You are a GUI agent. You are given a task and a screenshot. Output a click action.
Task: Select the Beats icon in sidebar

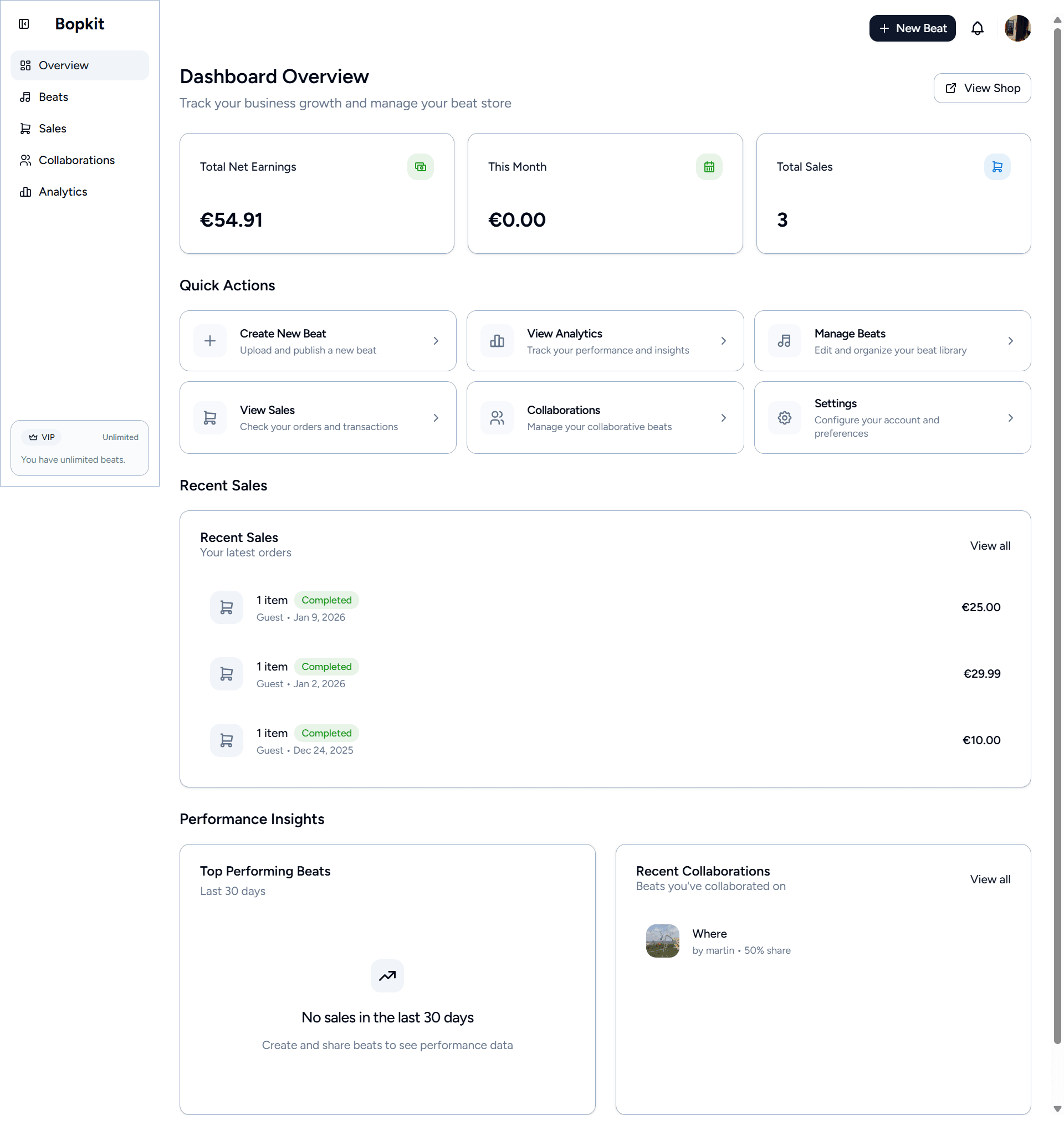pyautogui.click(x=25, y=96)
